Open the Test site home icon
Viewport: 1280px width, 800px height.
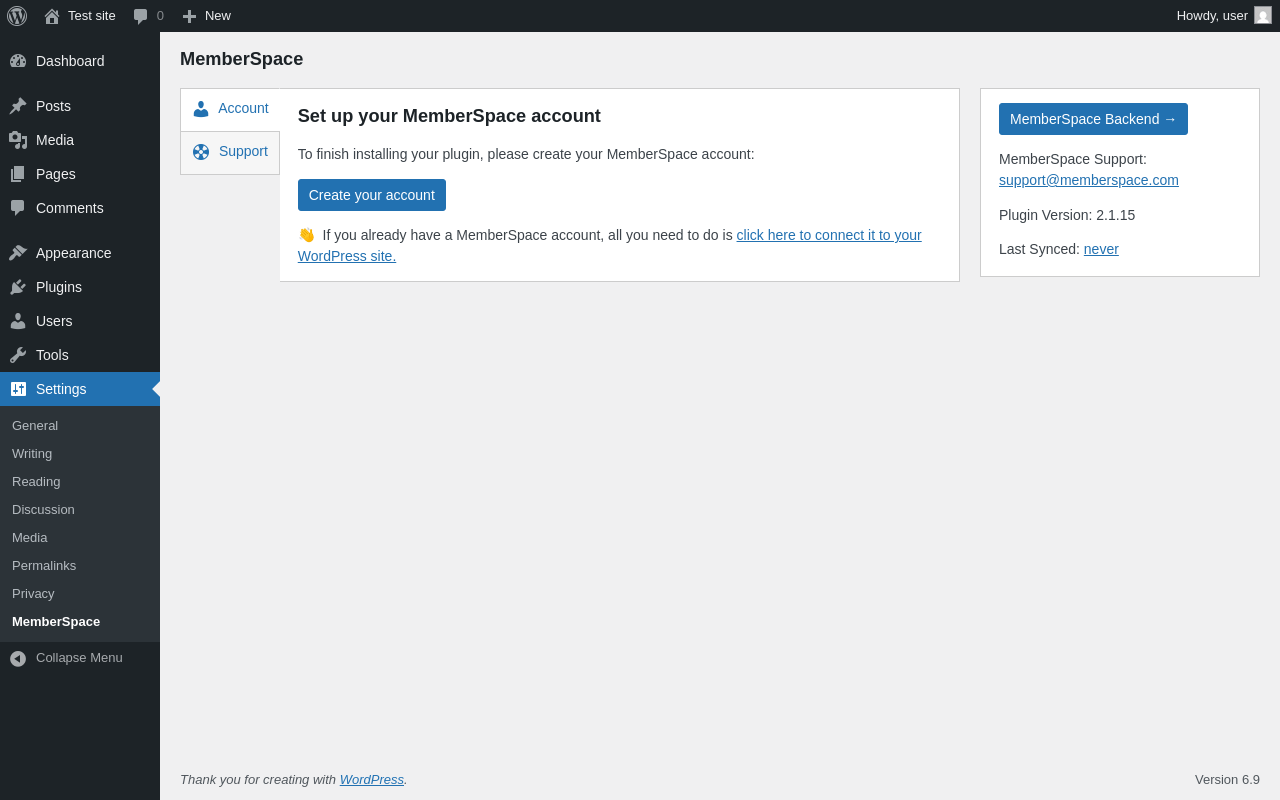pos(52,16)
